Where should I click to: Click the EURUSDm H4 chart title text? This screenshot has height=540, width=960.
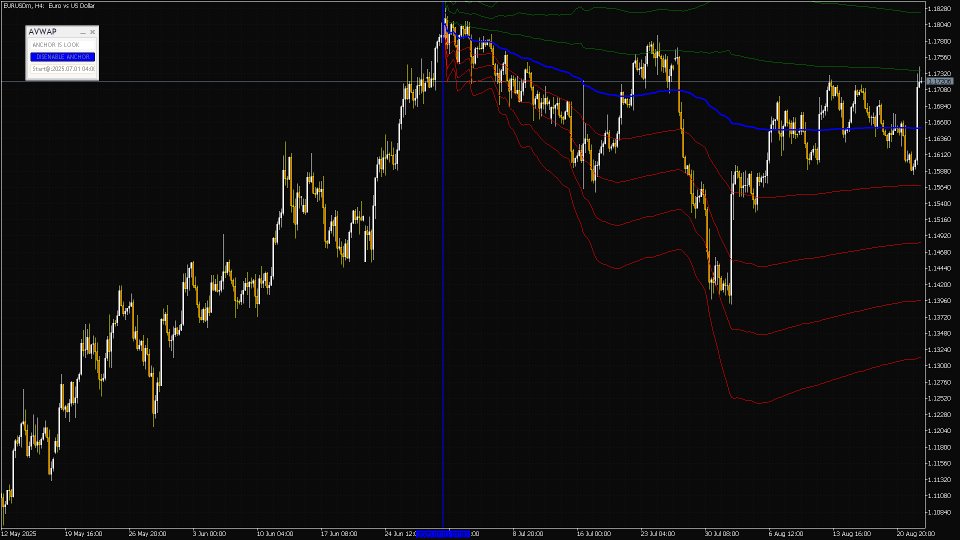[49, 6]
